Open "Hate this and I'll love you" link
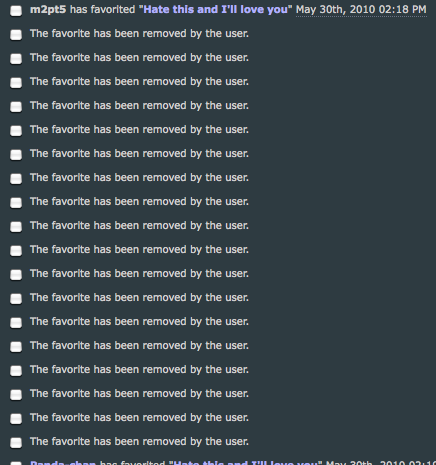The height and width of the screenshot is (465, 436). tap(215, 9)
